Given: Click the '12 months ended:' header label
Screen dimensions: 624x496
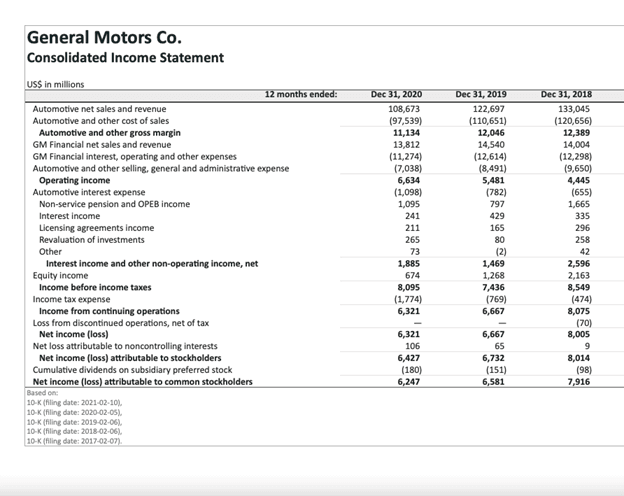Looking at the screenshot, I should 301,94.
